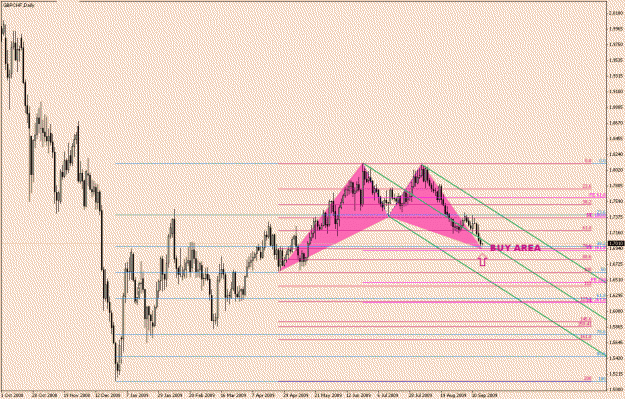Image resolution: width=625 pixels, height=399 pixels.
Task: Click the 28 Oct 2008 date label
Action: click(45, 396)
